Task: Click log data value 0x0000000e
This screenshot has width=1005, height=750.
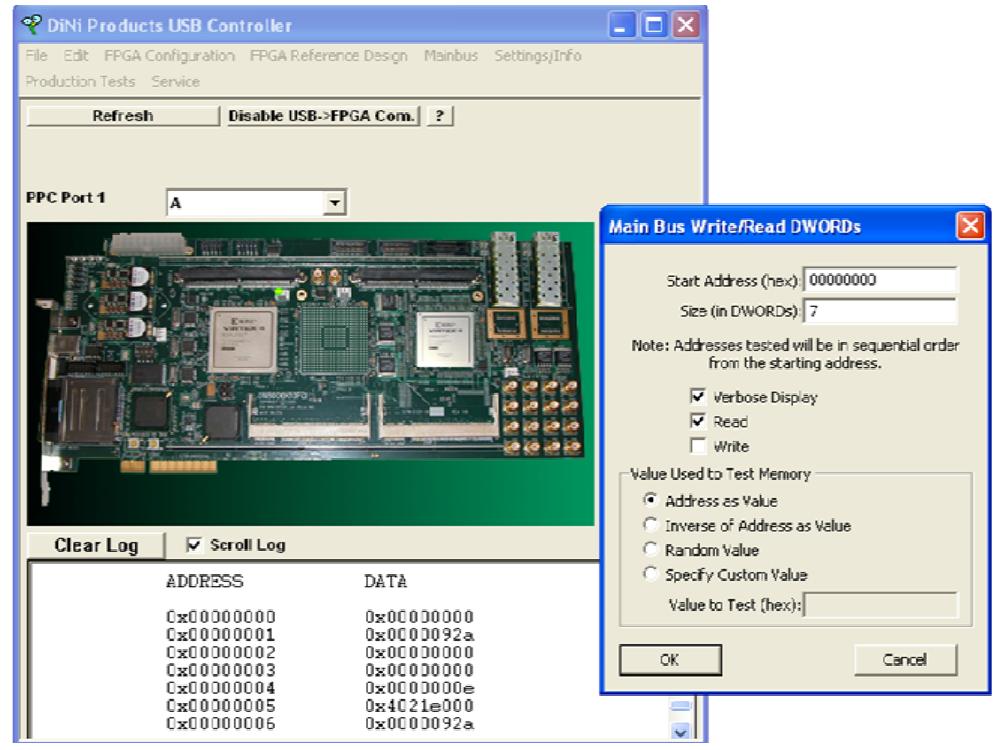Action: 420,688
